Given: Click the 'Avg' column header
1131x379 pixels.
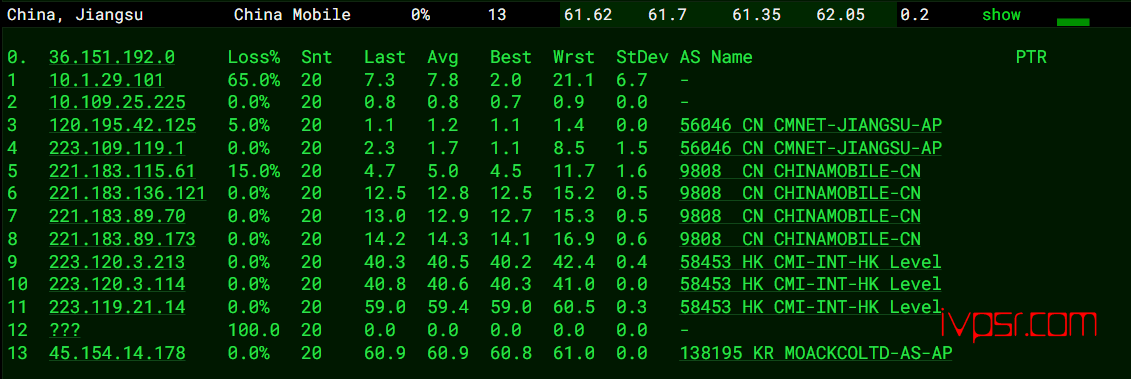Looking at the screenshot, I should click(443, 57).
